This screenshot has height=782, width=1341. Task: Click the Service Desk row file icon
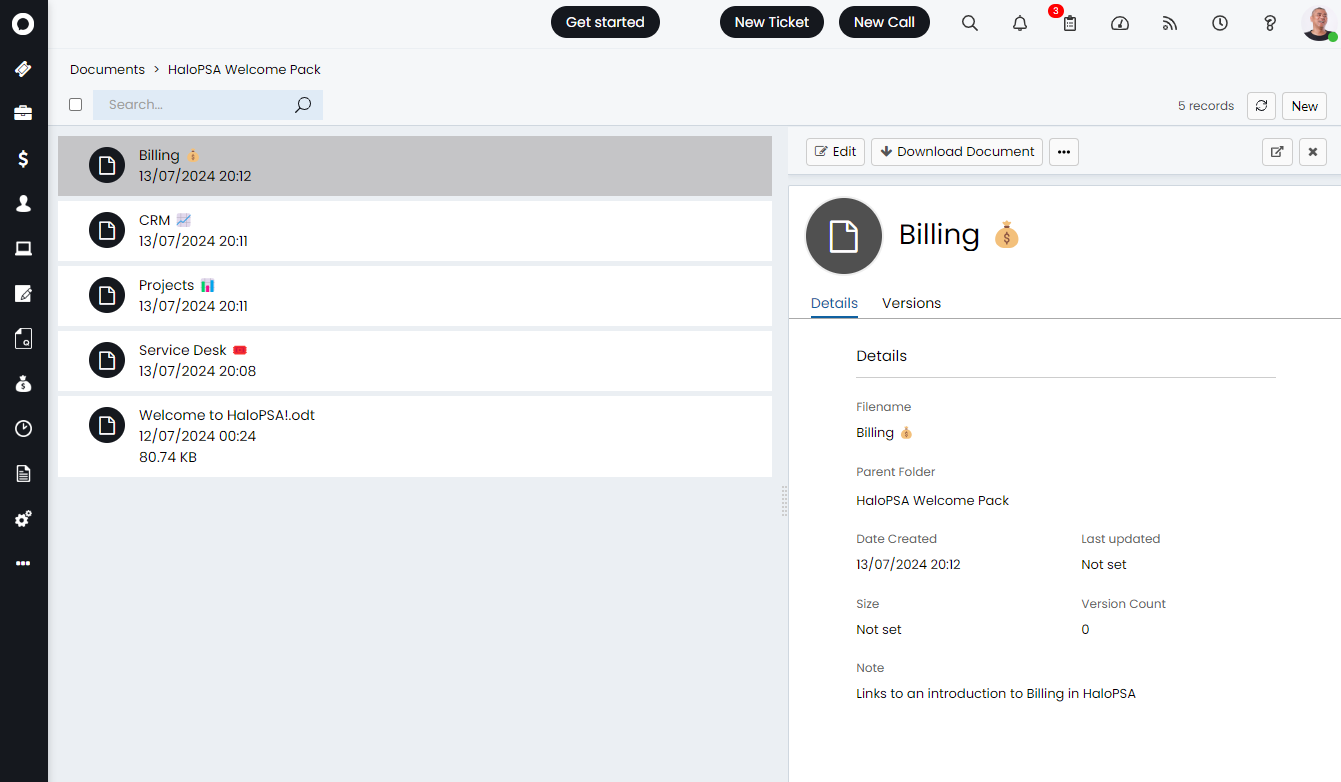107,360
